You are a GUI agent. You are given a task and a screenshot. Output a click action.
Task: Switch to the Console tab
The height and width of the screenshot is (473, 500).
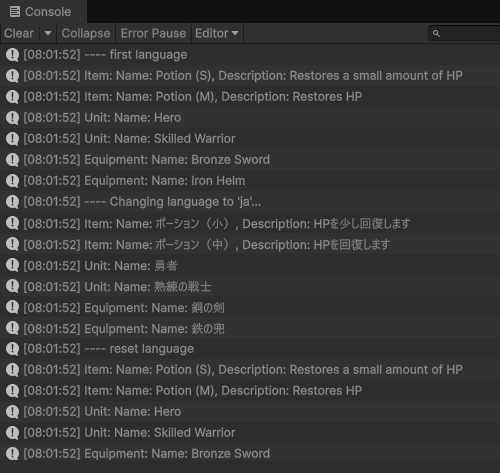pos(43,12)
